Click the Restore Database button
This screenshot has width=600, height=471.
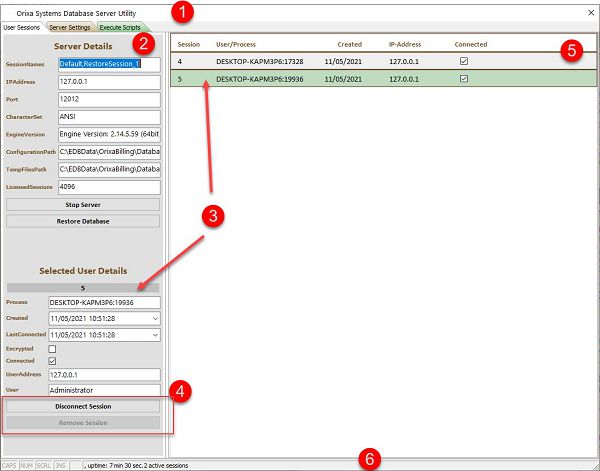83,221
